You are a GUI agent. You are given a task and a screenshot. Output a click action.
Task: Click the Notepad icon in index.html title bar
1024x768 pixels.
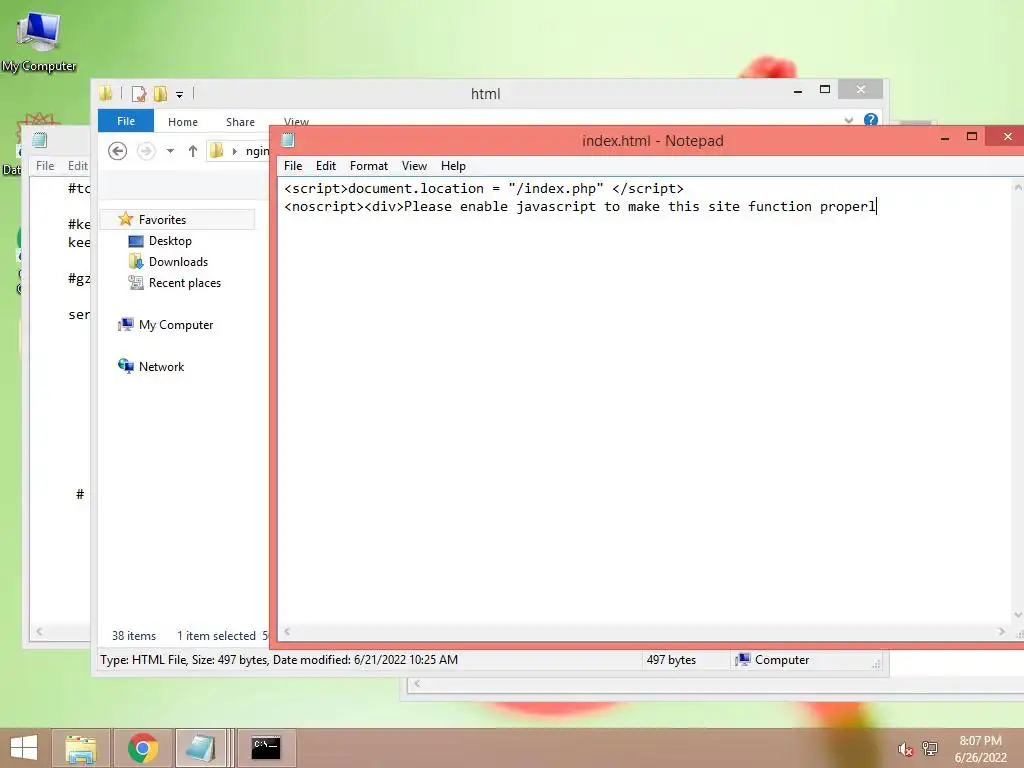point(288,140)
